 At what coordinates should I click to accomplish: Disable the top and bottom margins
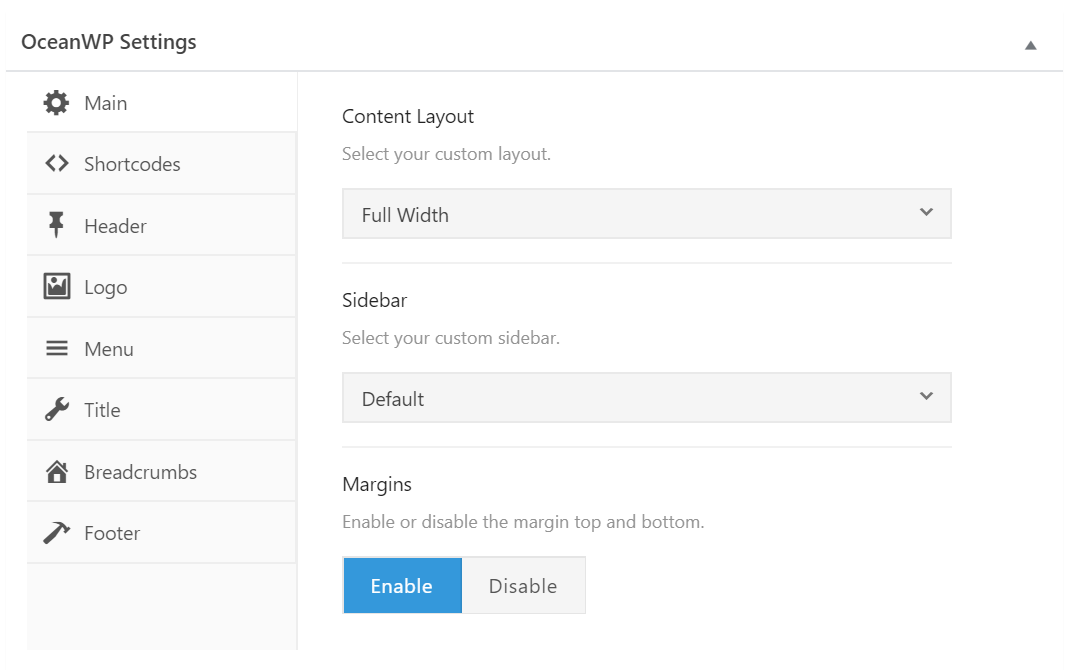[523, 586]
